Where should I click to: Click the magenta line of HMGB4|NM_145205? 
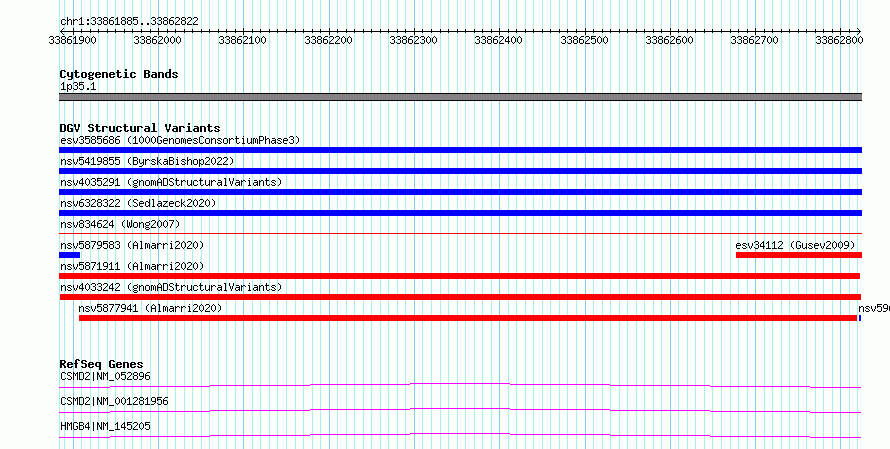click(460, 436)
